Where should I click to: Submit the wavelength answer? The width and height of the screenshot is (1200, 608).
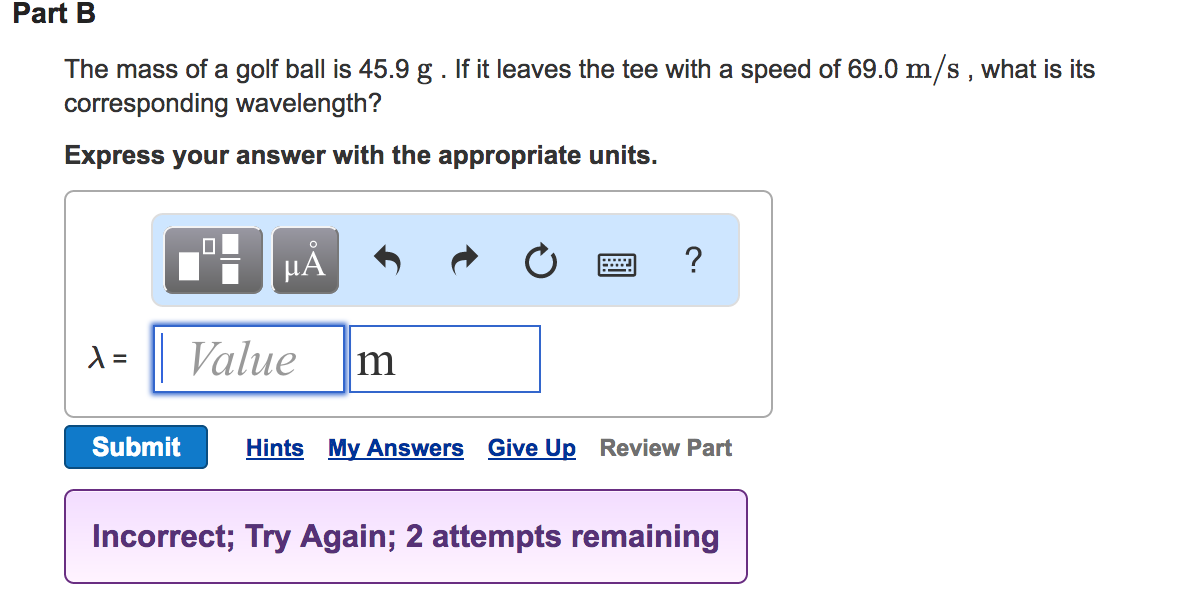tap(135, 447)
